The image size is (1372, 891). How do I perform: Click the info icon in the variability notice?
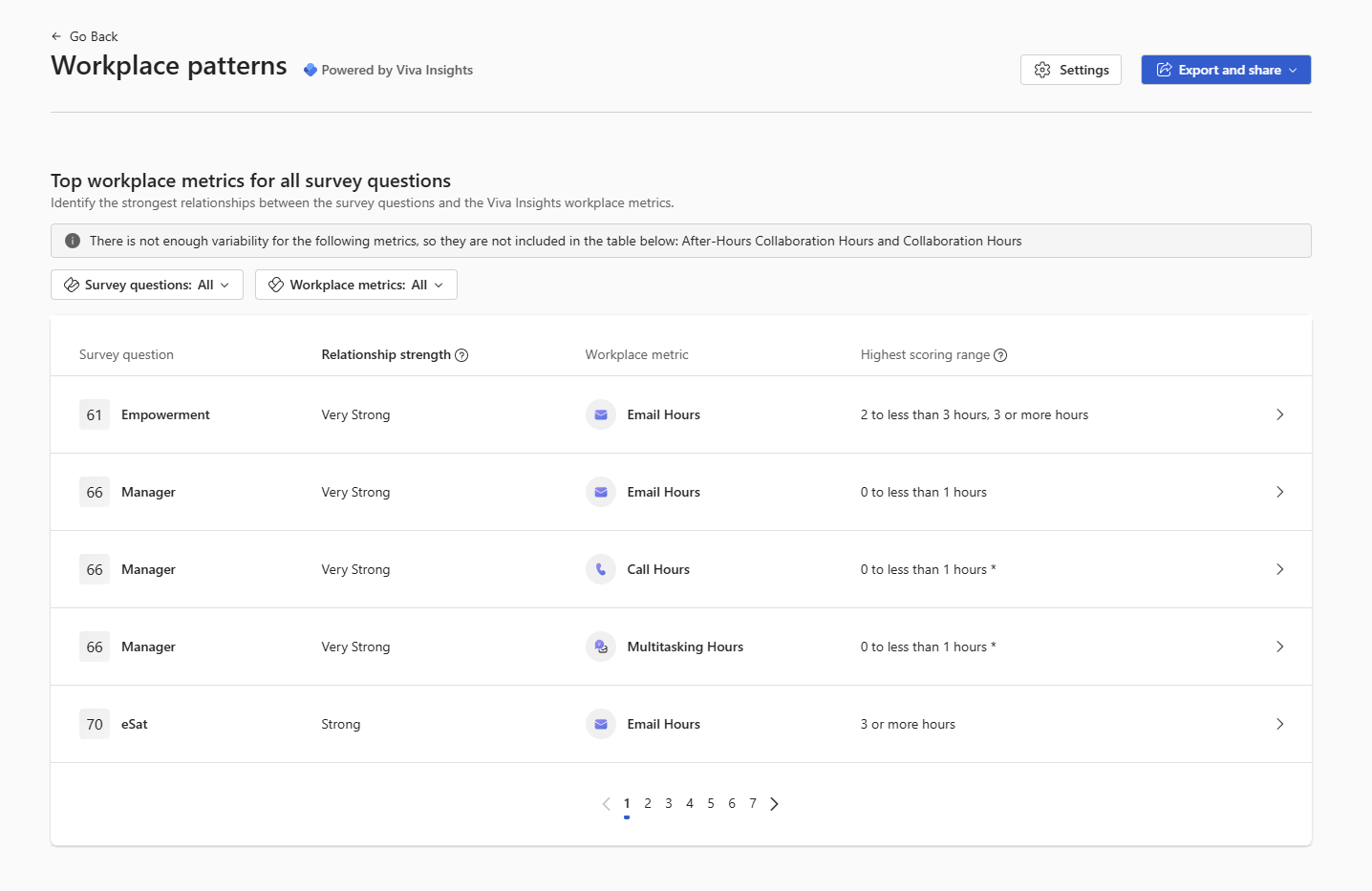72,240
